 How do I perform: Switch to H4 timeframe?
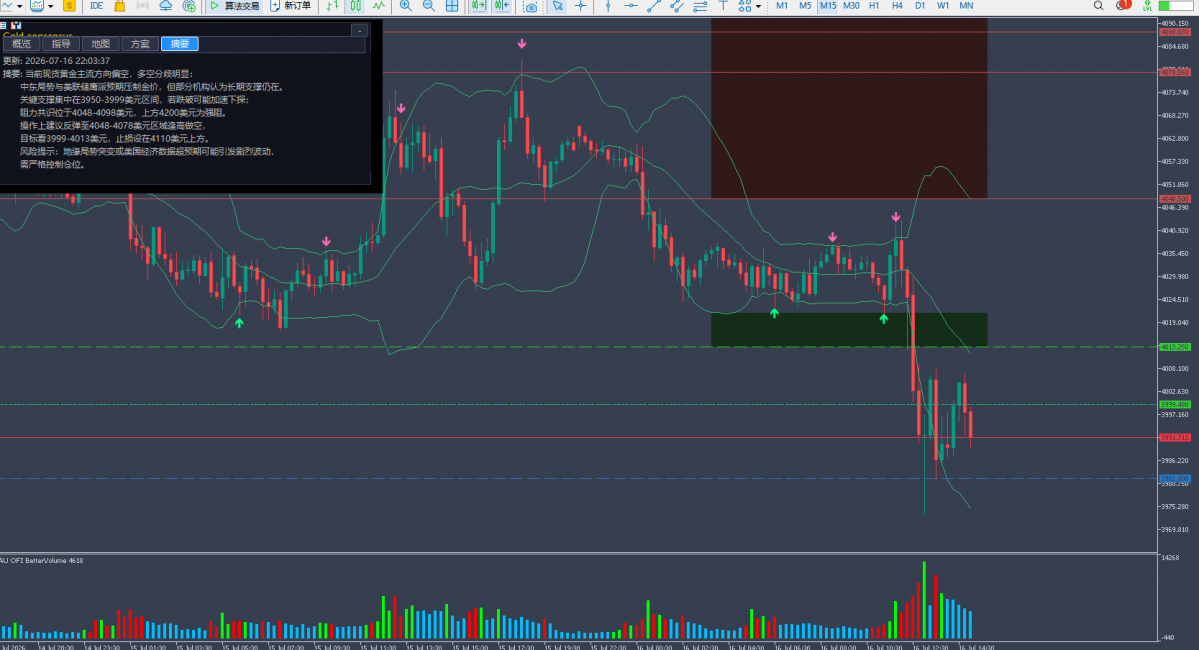click(x=897, y=5)
